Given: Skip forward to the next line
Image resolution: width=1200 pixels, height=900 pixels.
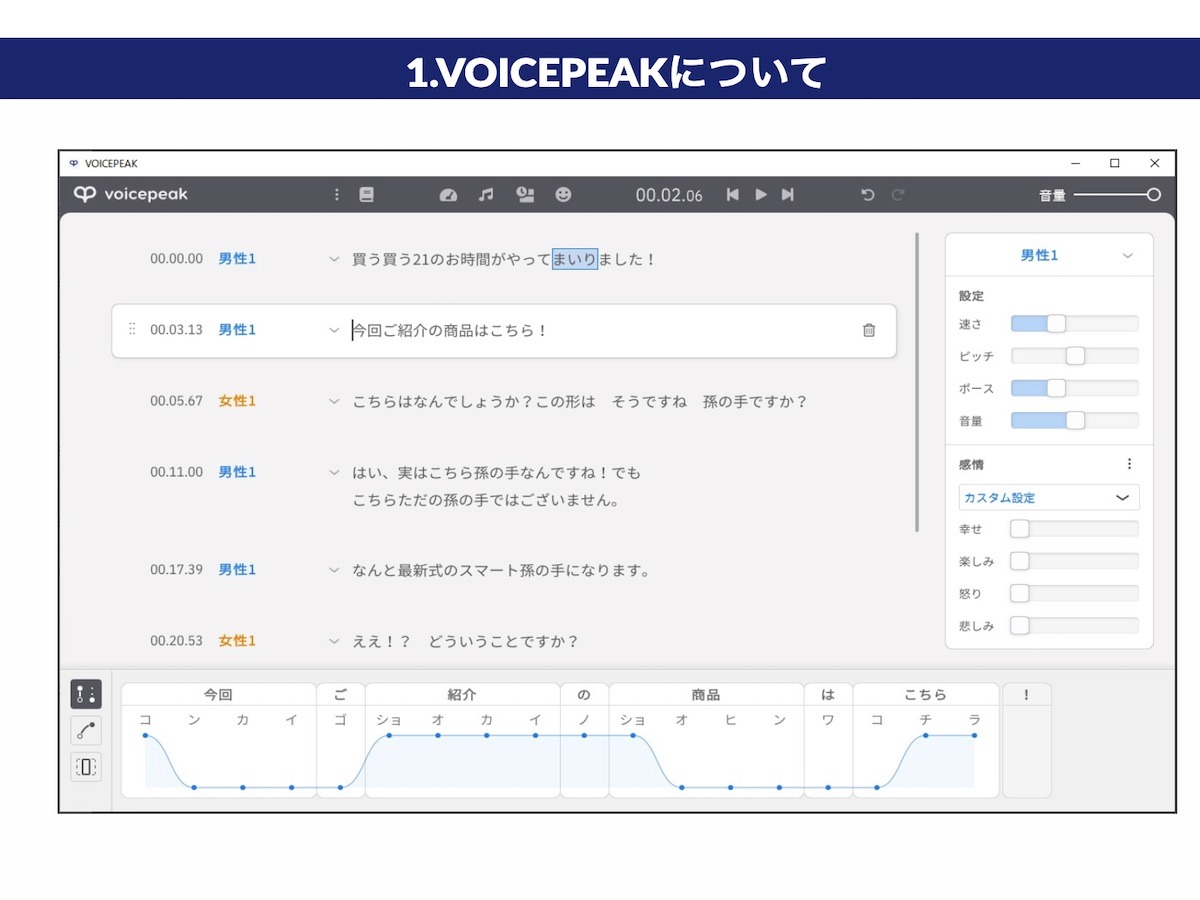Looking at the screenshot, I should (788, 195).
